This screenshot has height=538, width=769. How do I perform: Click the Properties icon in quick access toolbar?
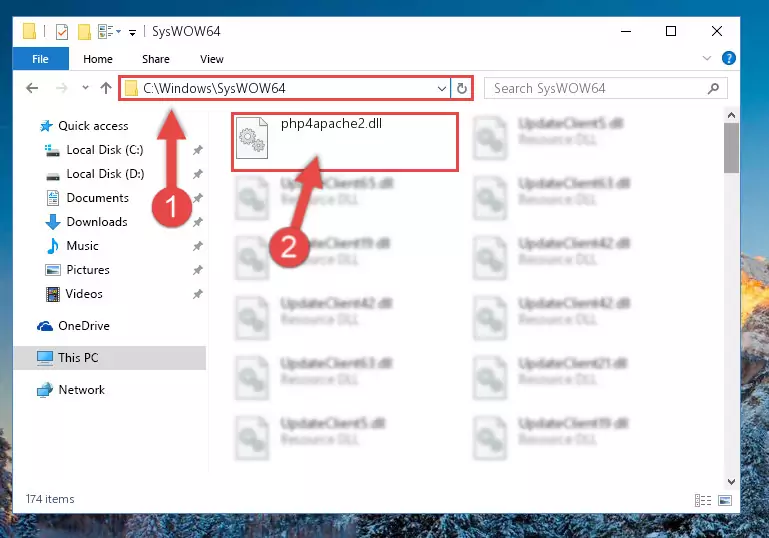pos(62,31)
